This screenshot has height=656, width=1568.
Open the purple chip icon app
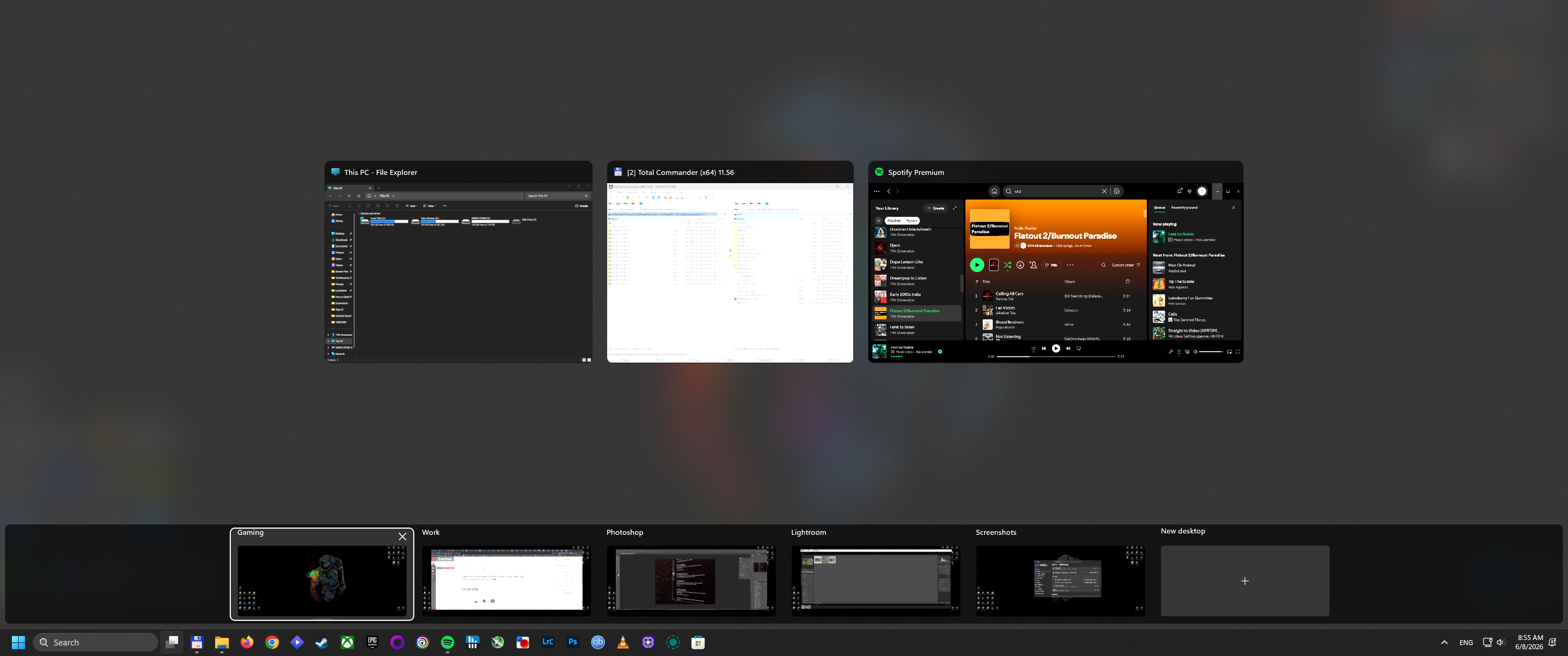tap(648, 642)
